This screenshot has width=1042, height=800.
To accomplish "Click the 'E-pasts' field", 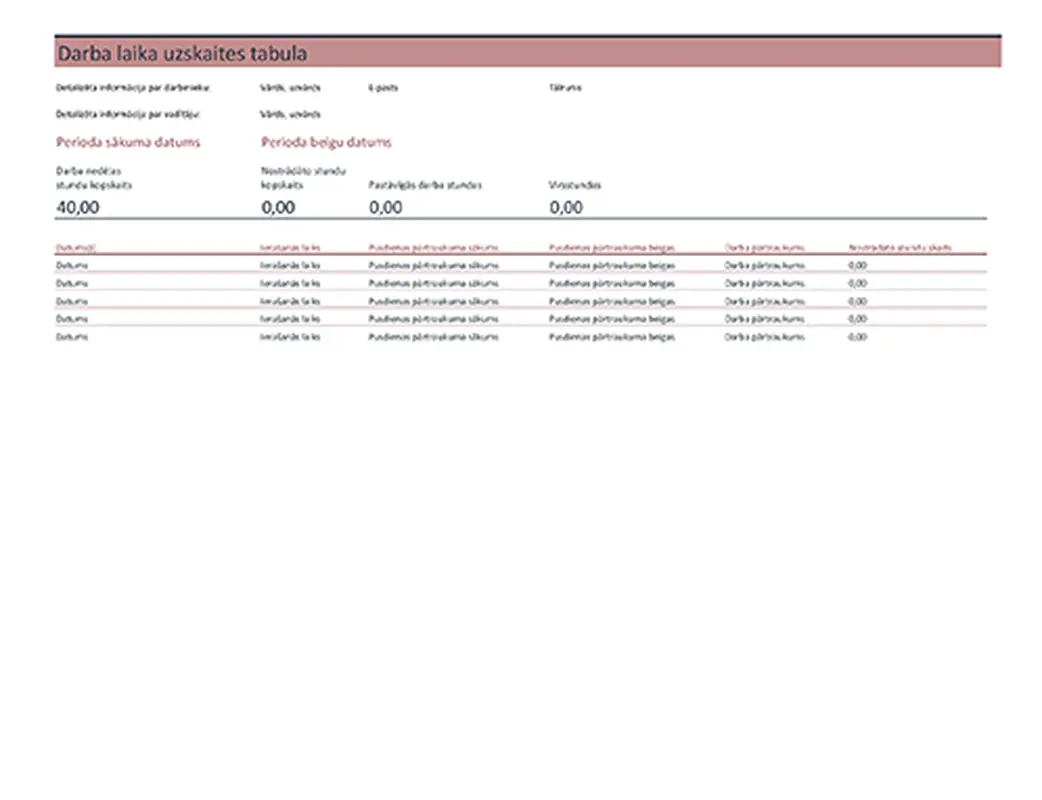I will coord(383,88).
